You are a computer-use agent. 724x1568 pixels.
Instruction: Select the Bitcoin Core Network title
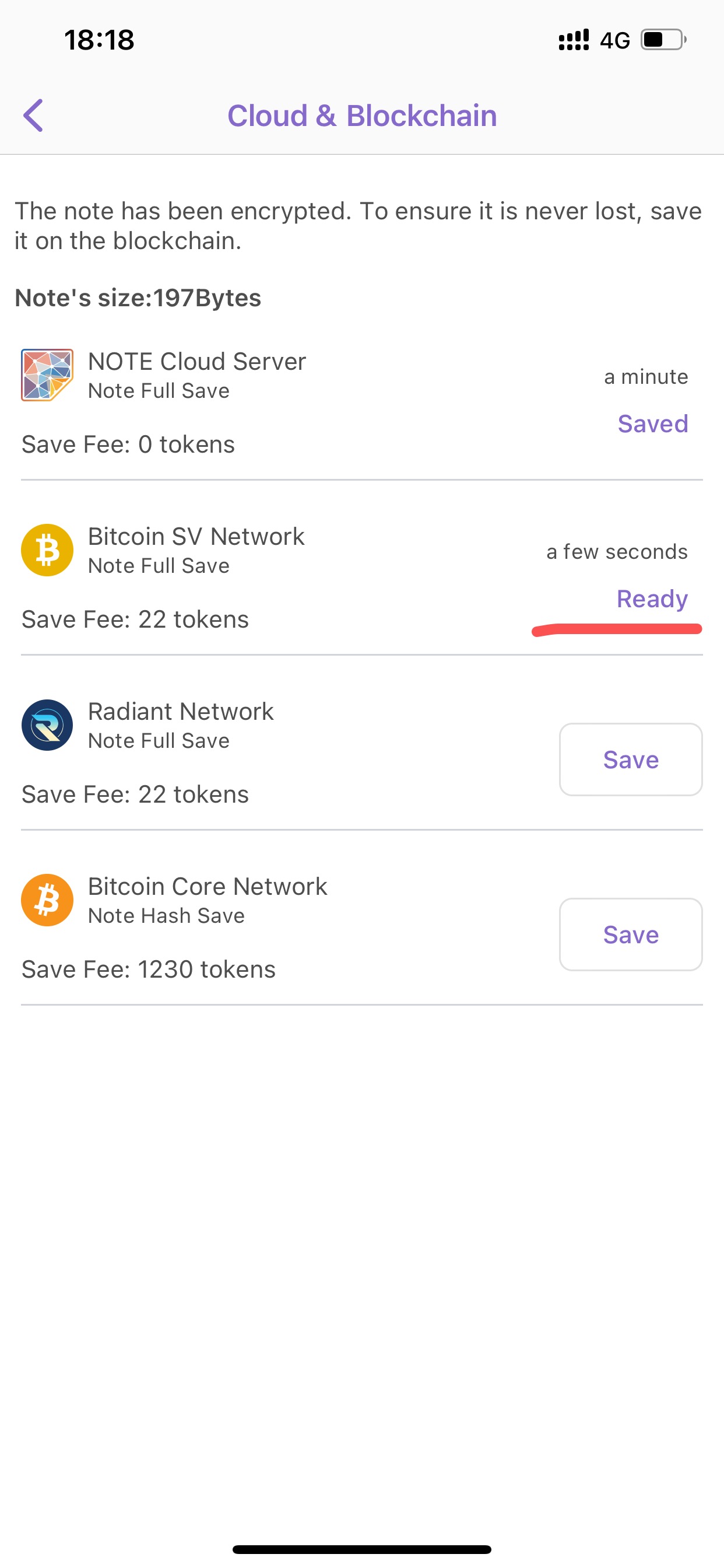pos(208,887)
